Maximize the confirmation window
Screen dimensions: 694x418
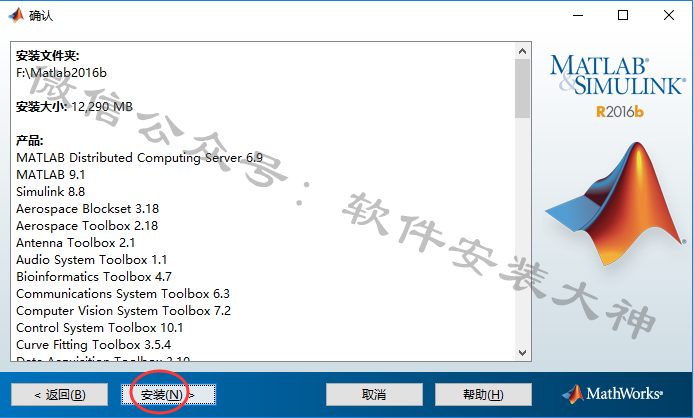click(623, 15)
